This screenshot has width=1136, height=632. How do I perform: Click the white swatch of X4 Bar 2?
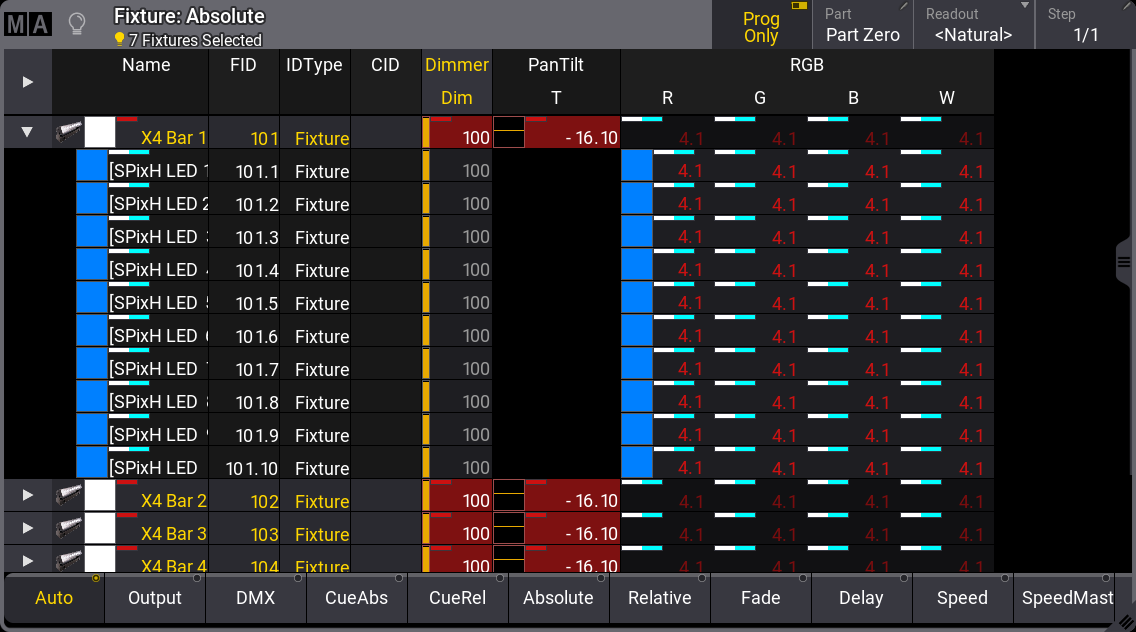coord(100,495)
